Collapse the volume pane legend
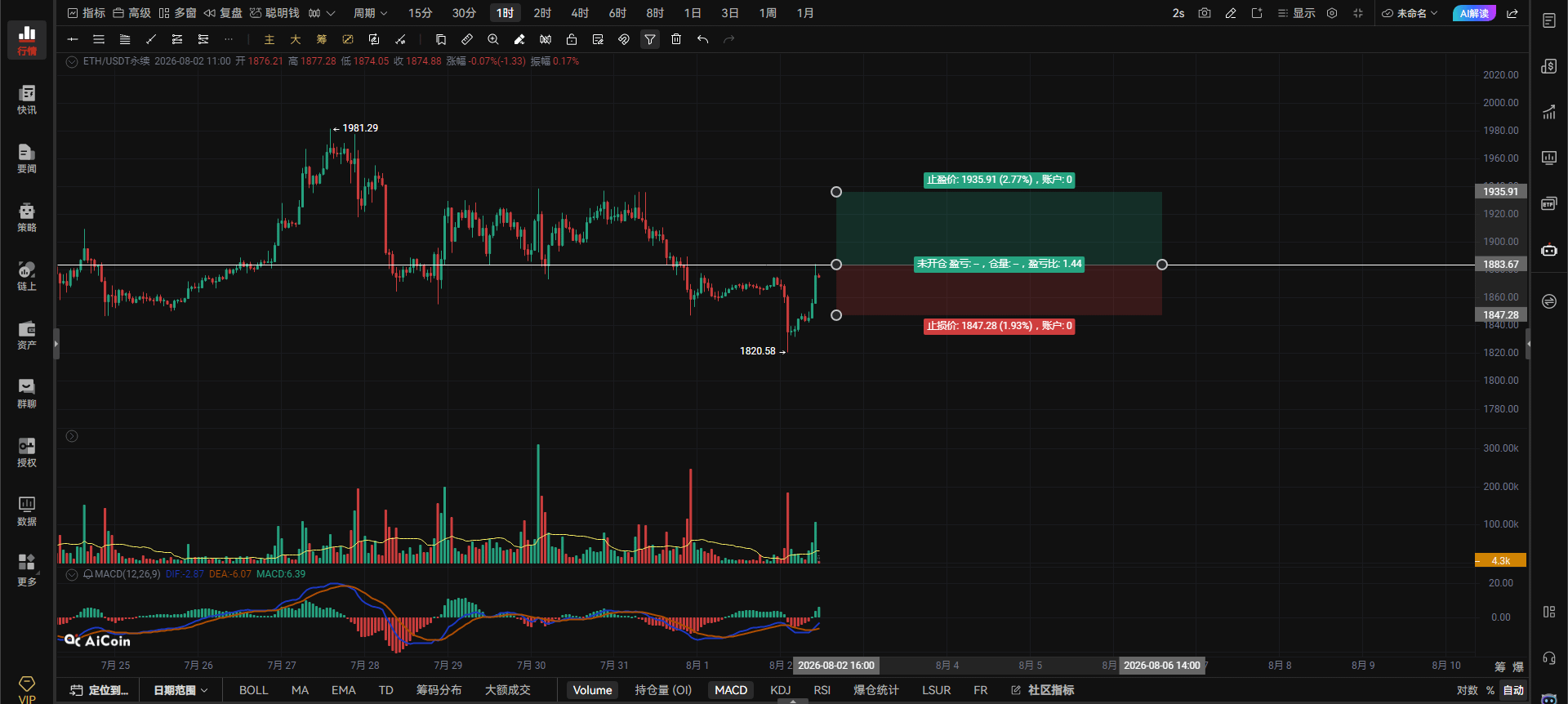The image size is (1568, 704). (72, 436)
